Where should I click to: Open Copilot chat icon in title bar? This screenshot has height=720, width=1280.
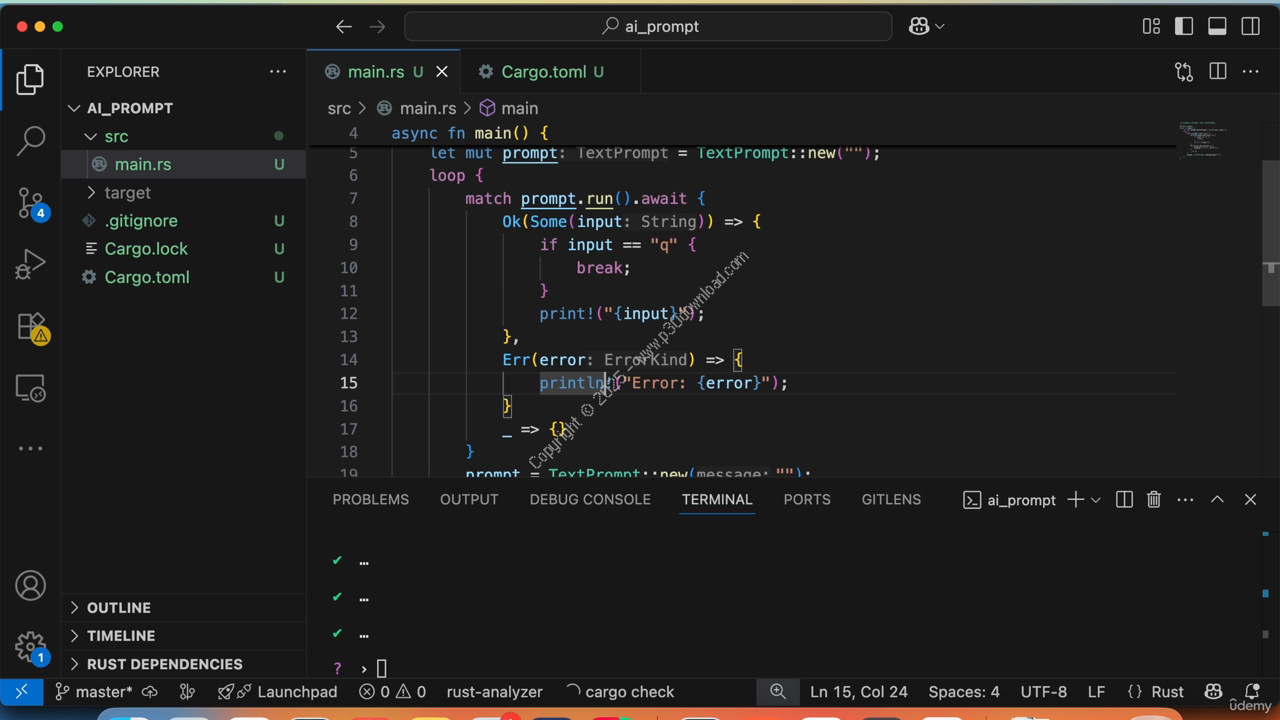coord(919,27)
